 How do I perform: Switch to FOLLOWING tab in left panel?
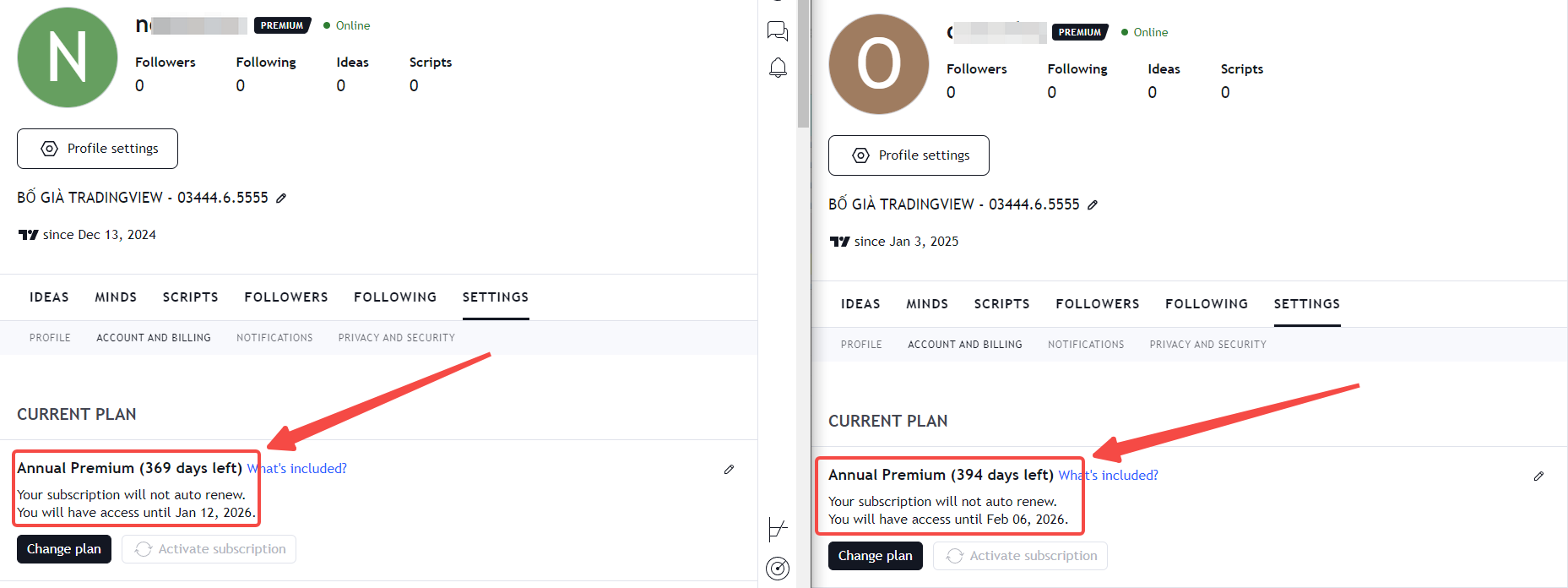[x=395, y=297]
